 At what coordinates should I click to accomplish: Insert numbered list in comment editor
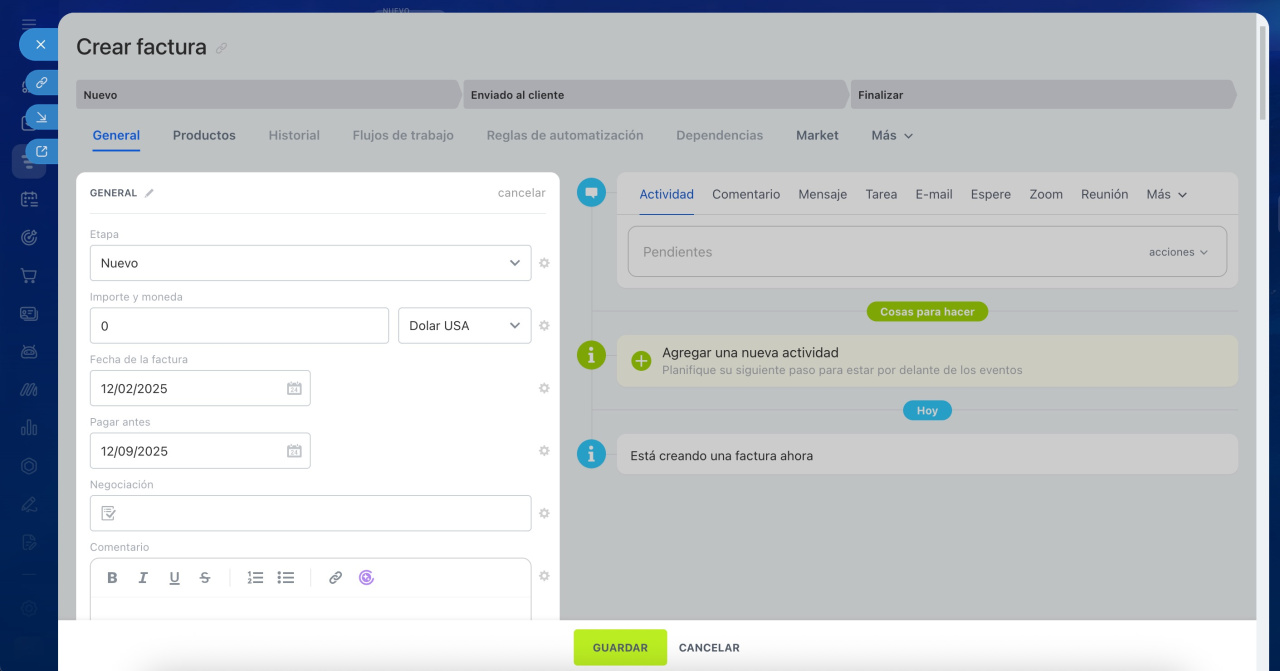pyautogui.click(x=255, y=578)
